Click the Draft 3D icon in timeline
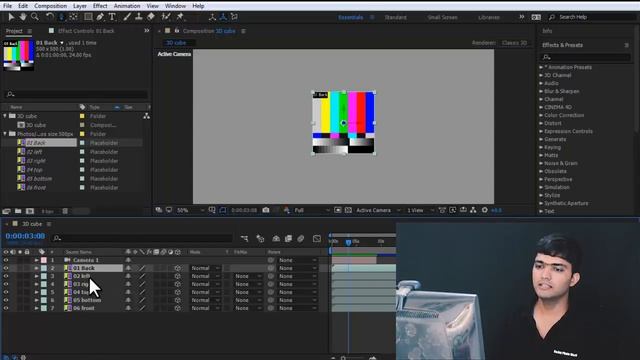This screenshot has width=640, height=360. [x=260, y=238]
